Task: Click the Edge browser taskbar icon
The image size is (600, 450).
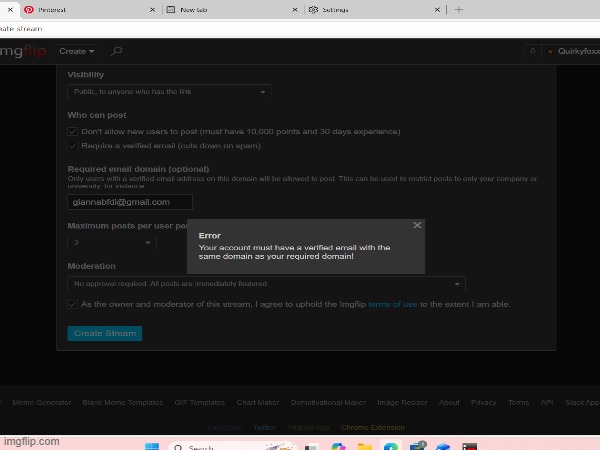Action: pyautogui.click(x=391, y=447)
